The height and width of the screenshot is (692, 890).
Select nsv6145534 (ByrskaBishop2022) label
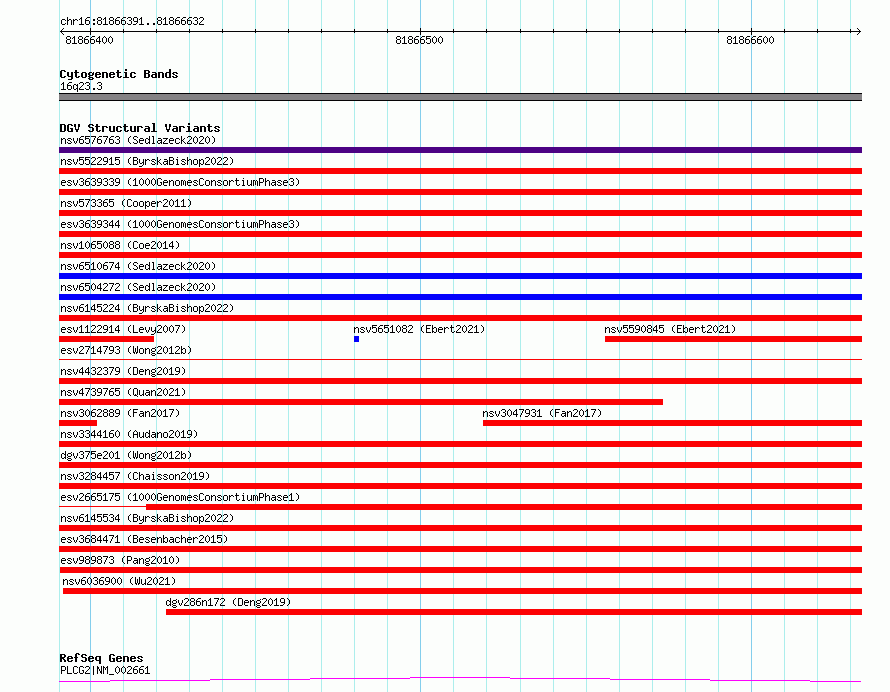[147, 518]
